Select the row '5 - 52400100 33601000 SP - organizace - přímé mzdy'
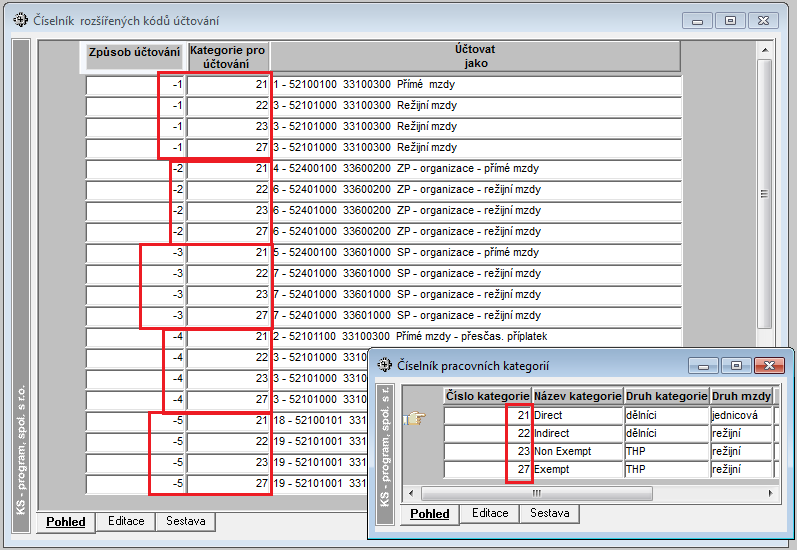The image size is (797, 550). click(x=476, y=253)
